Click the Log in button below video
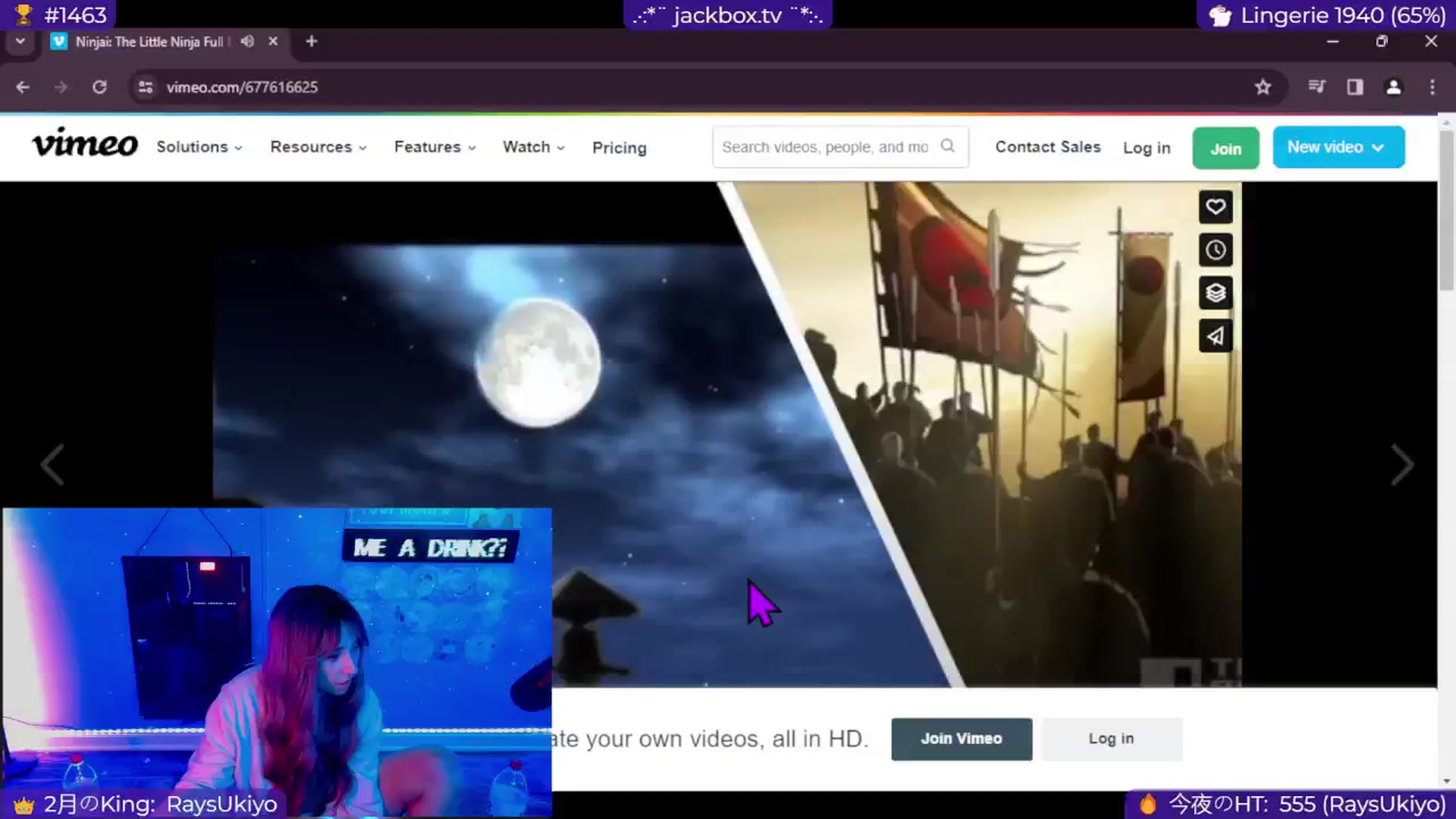Viewport: 1456px width, 819px height. click(x=1112, y=739)
